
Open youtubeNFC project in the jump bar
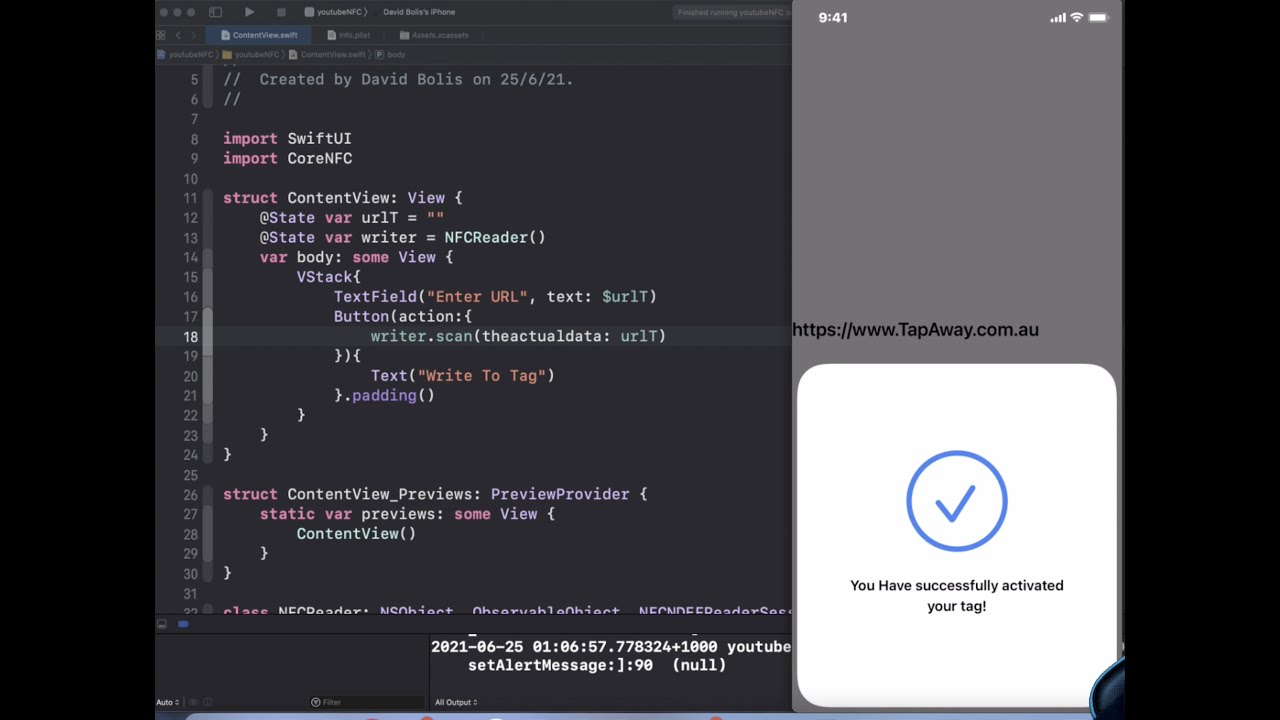coord(187,55)
